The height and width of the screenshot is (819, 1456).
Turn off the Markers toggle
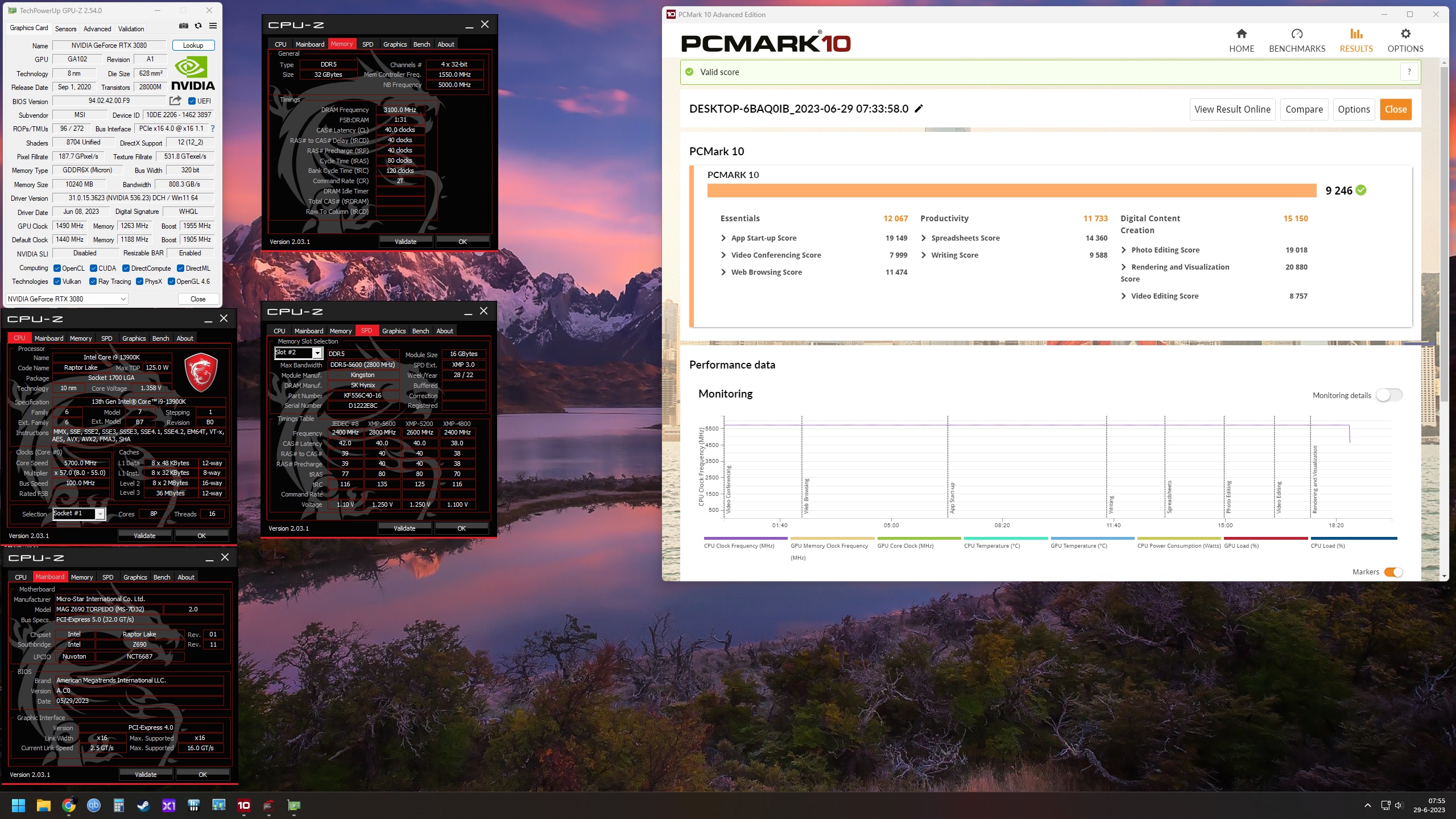coord(1393,572)
